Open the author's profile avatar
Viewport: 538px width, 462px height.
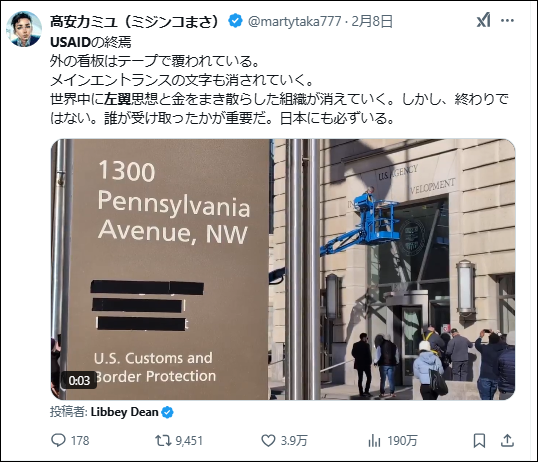coord(24,29)
